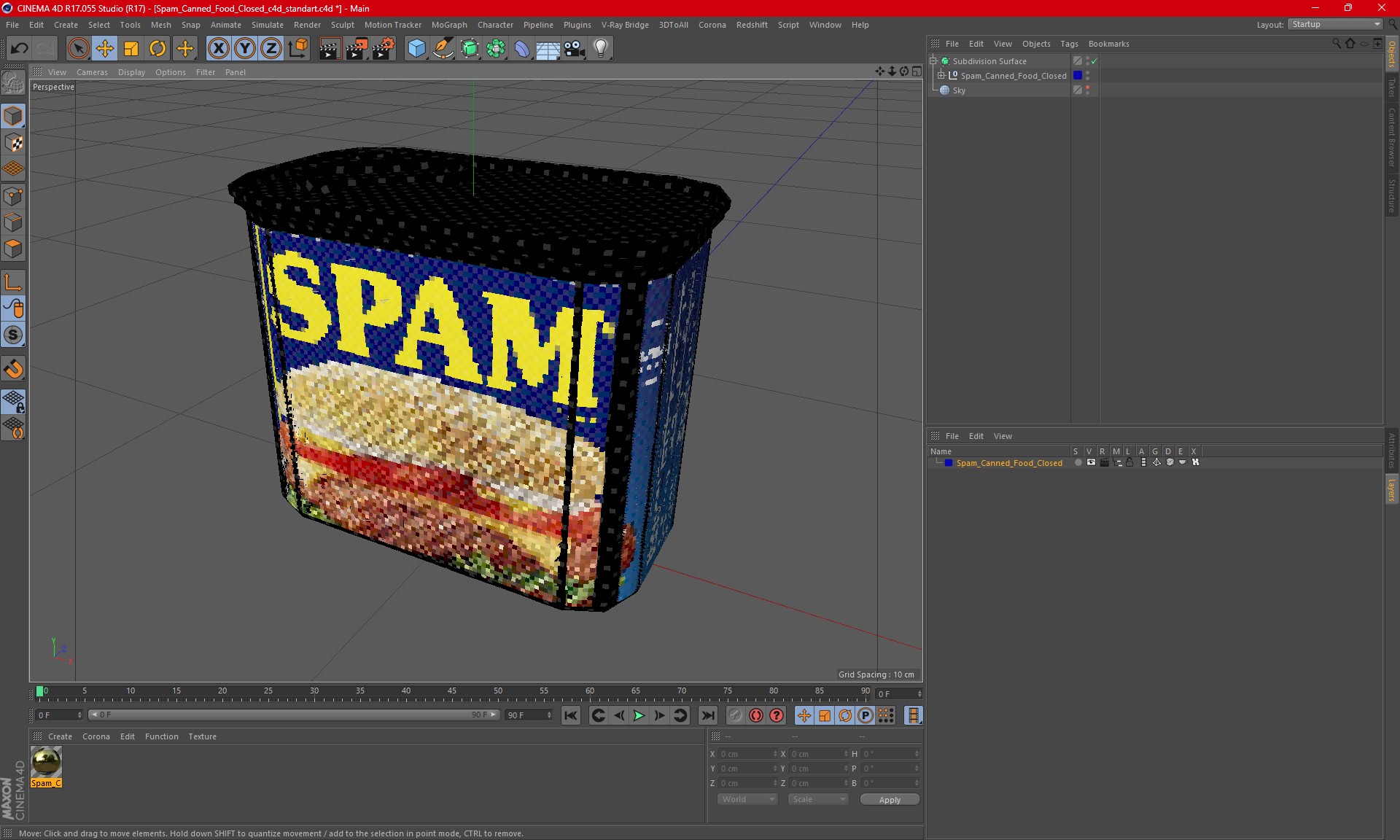This screenshot has height=840, width=1400.
Task: Switch to Polygons mode
Action: click(13, 249)
